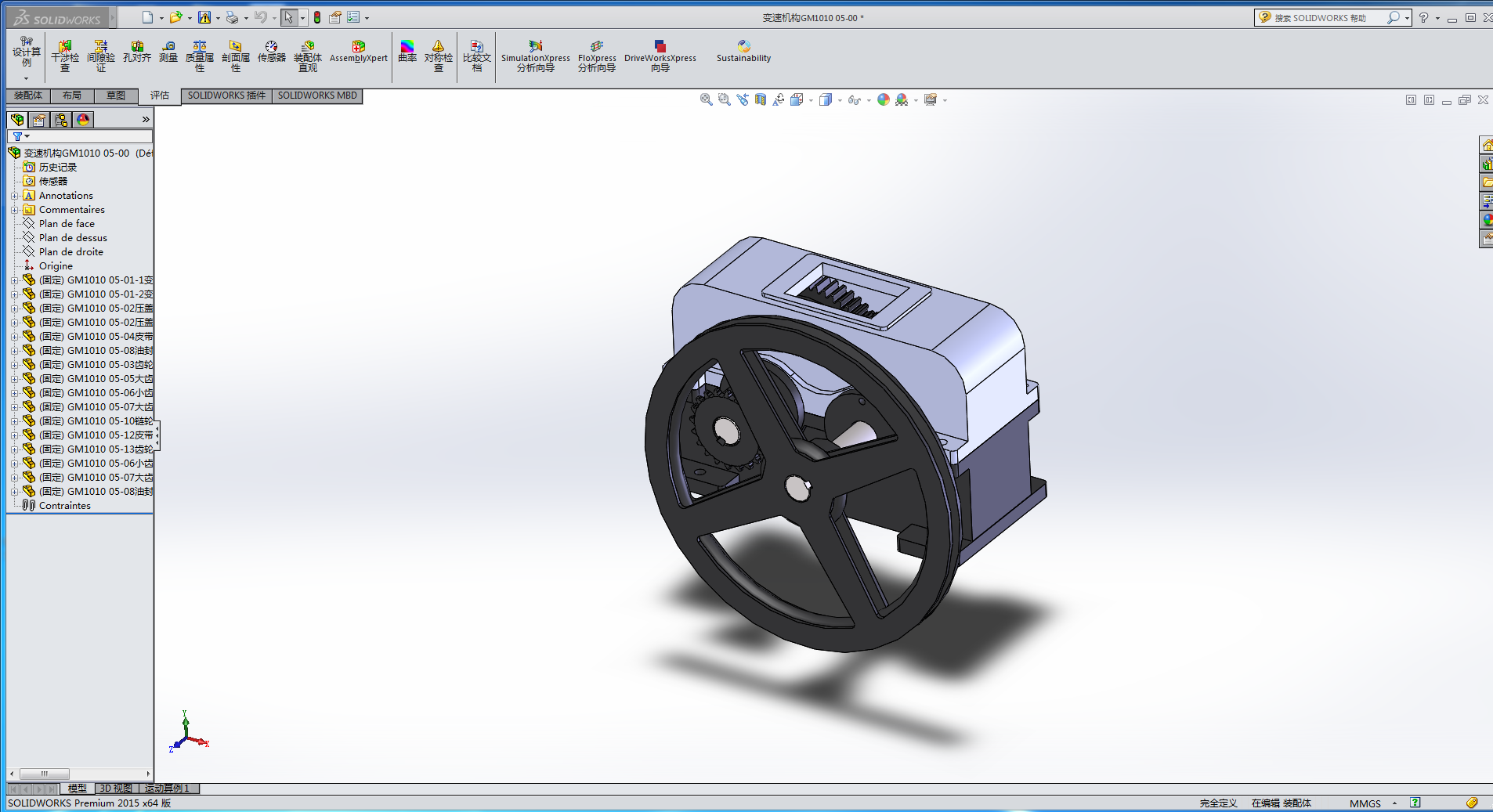Click the Edit Appearance color ball
This screenshot has width=1493, height=812.
[884, 99]
